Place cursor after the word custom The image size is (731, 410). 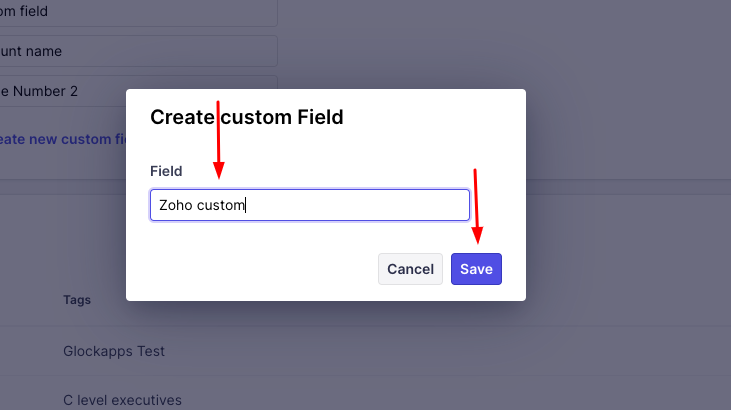[246, 205]
